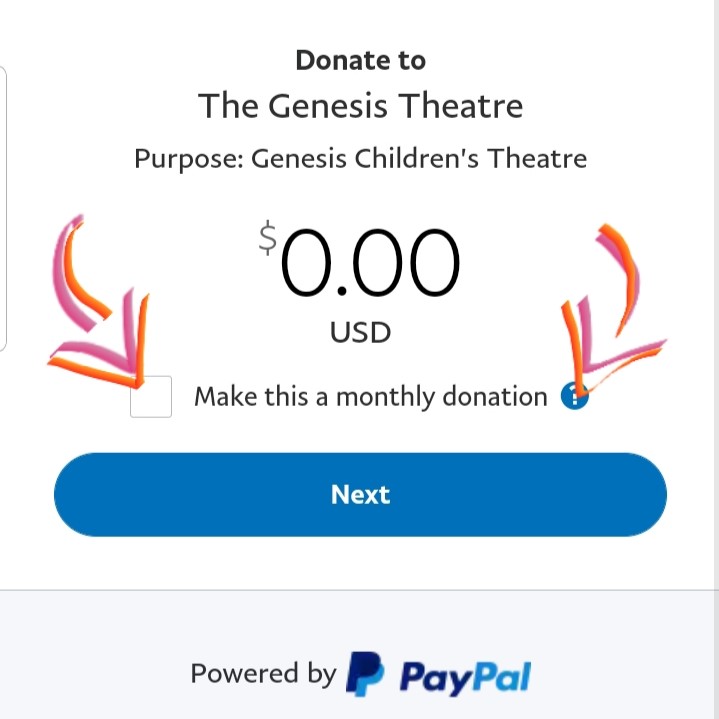Click the "Donate to" heading
The image size is (719, 719).
[x=360, y=61]
